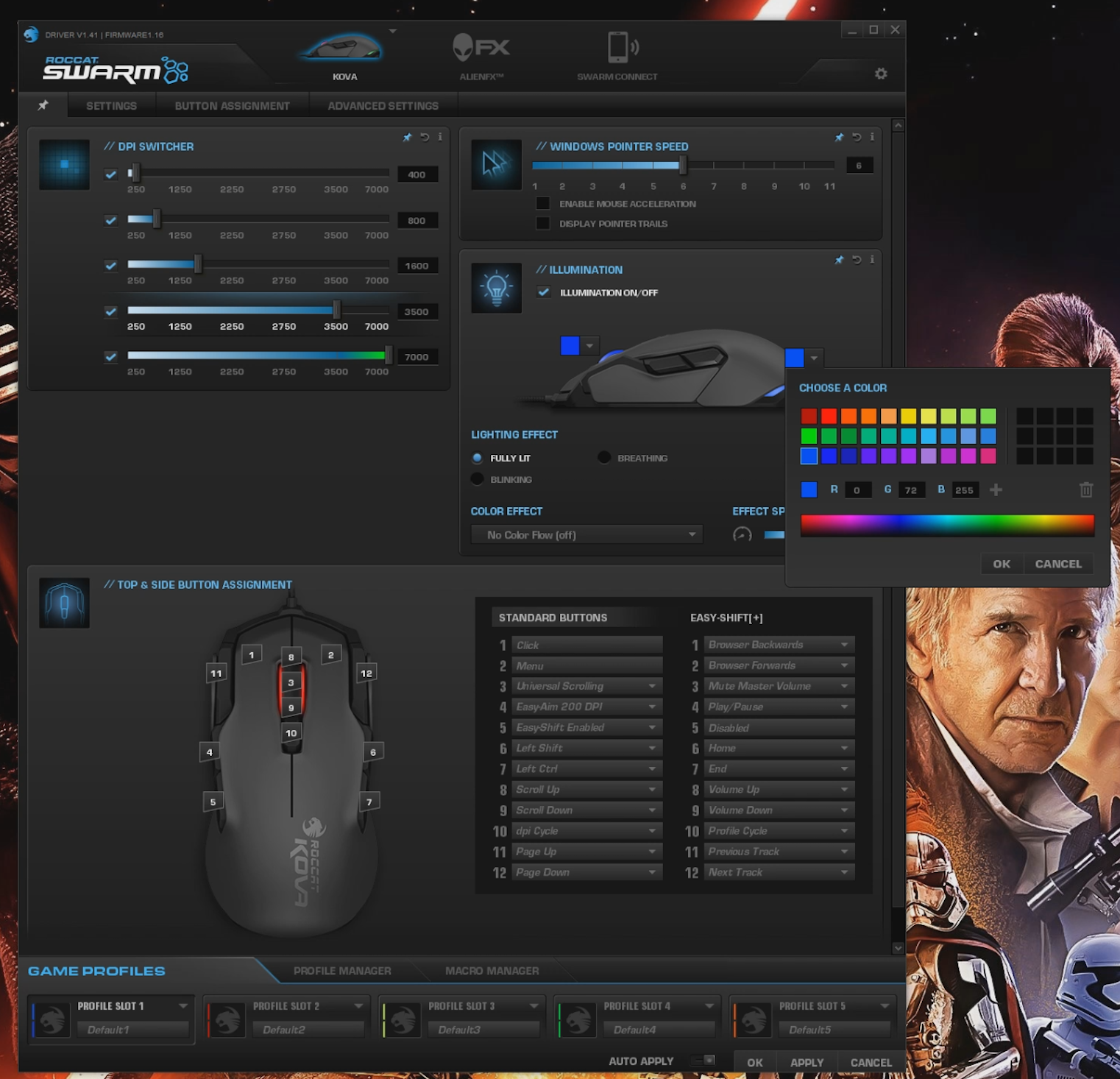Reset the Illumination panel
The image size is (1120, 1079).
[857, 260]
